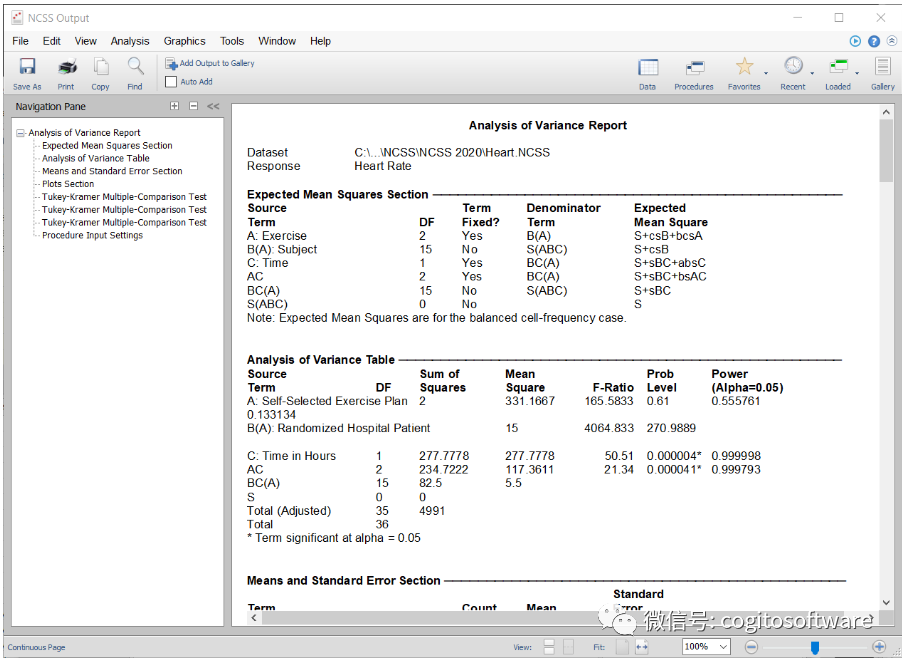Screen dimensions: 902x663
Task: Open the Analysis menu
Action: click(x=130, y=41)
